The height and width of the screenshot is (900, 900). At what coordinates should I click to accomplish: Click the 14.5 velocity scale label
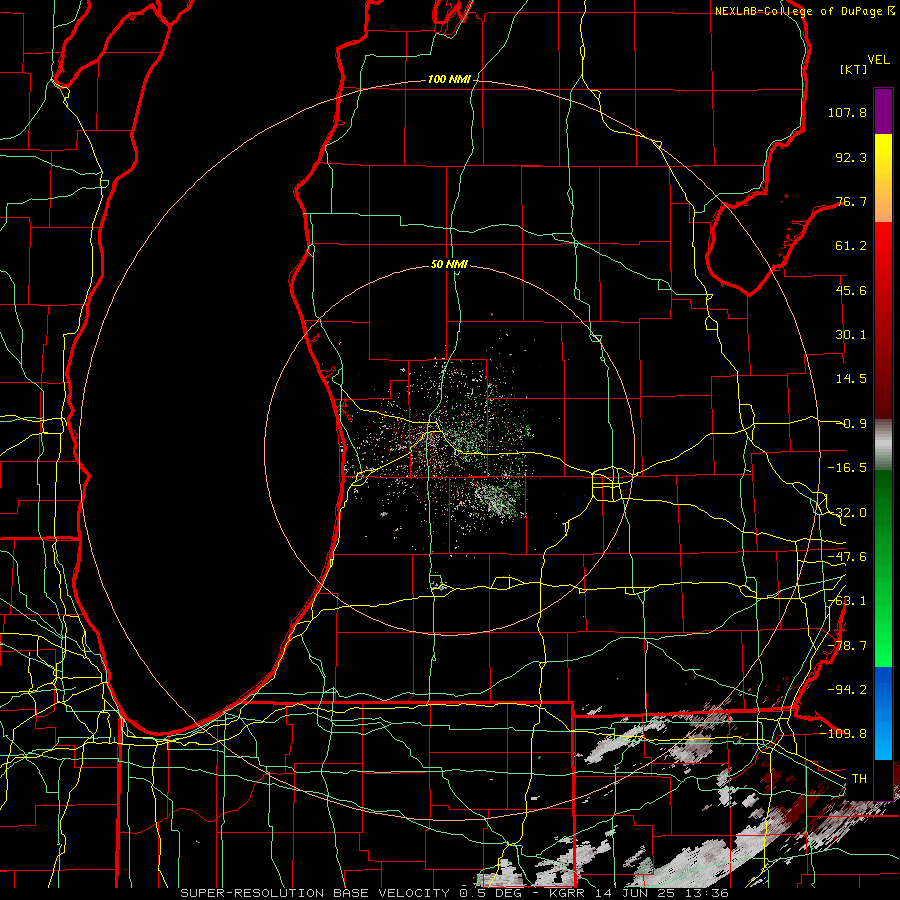(x=851, y=379)
